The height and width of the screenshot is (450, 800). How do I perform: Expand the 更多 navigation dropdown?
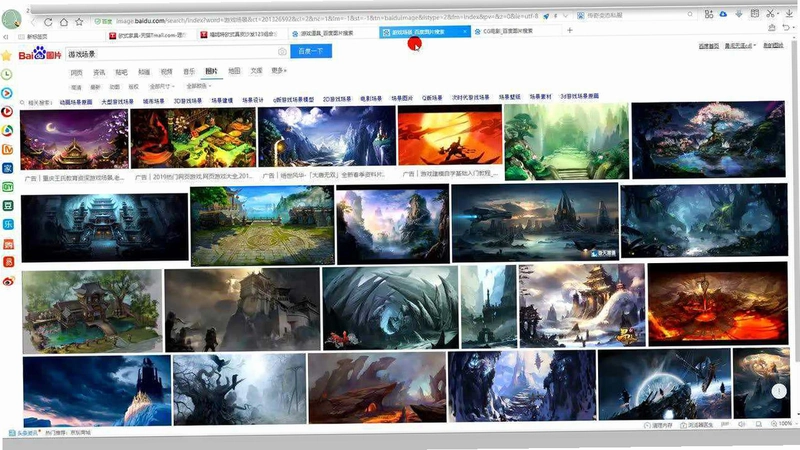[279, 70]
